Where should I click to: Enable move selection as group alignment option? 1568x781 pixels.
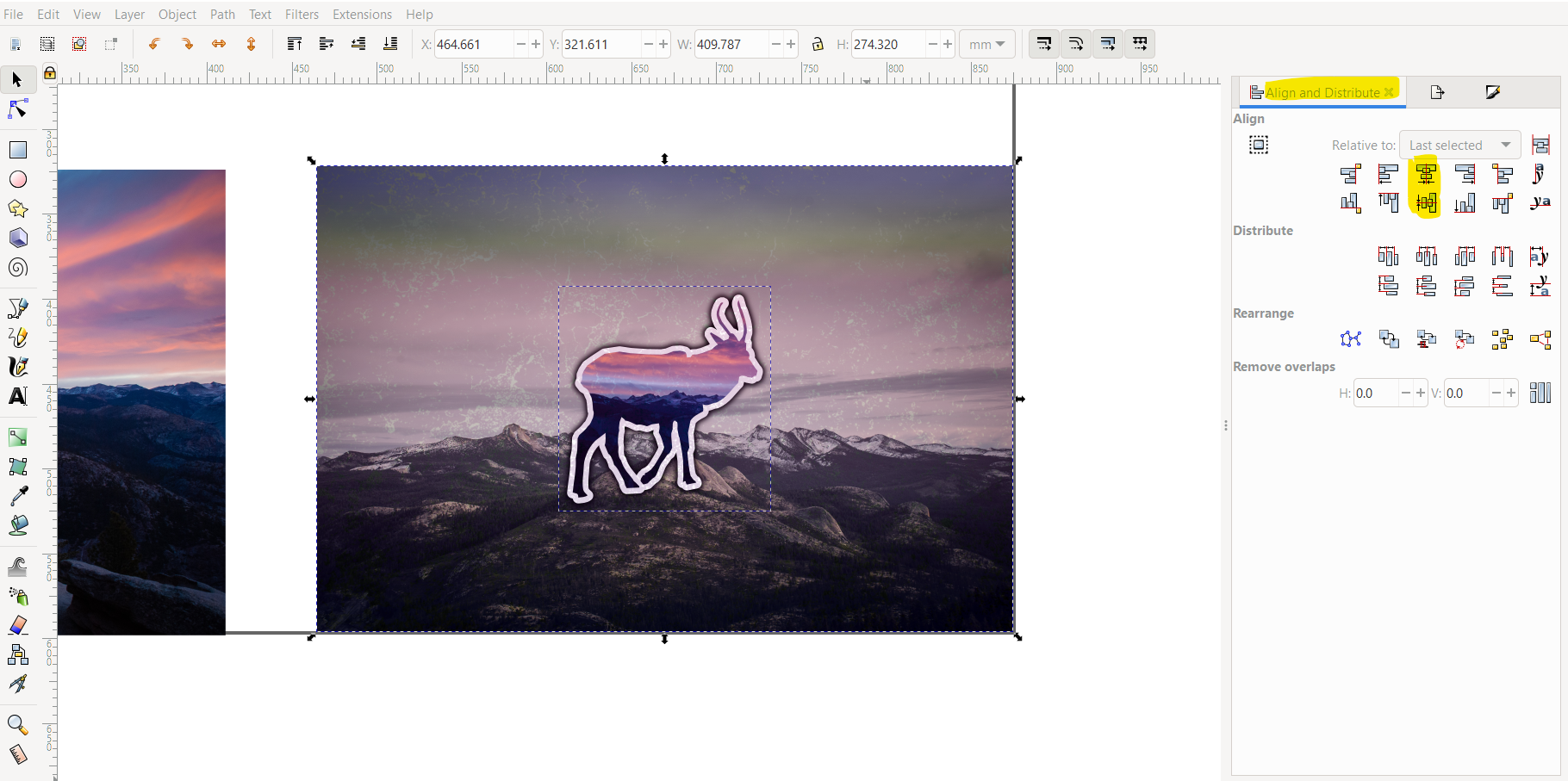1258,144
